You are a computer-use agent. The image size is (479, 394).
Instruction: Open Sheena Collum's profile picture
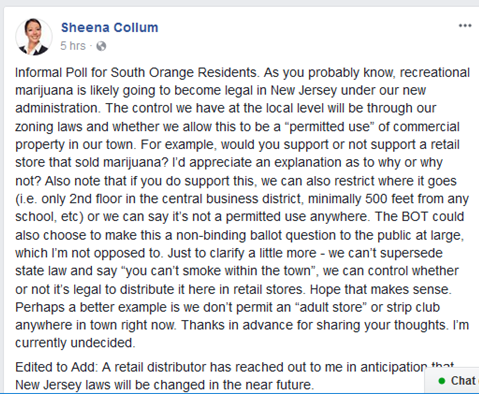pyautogui.click(x=34, y=37)
